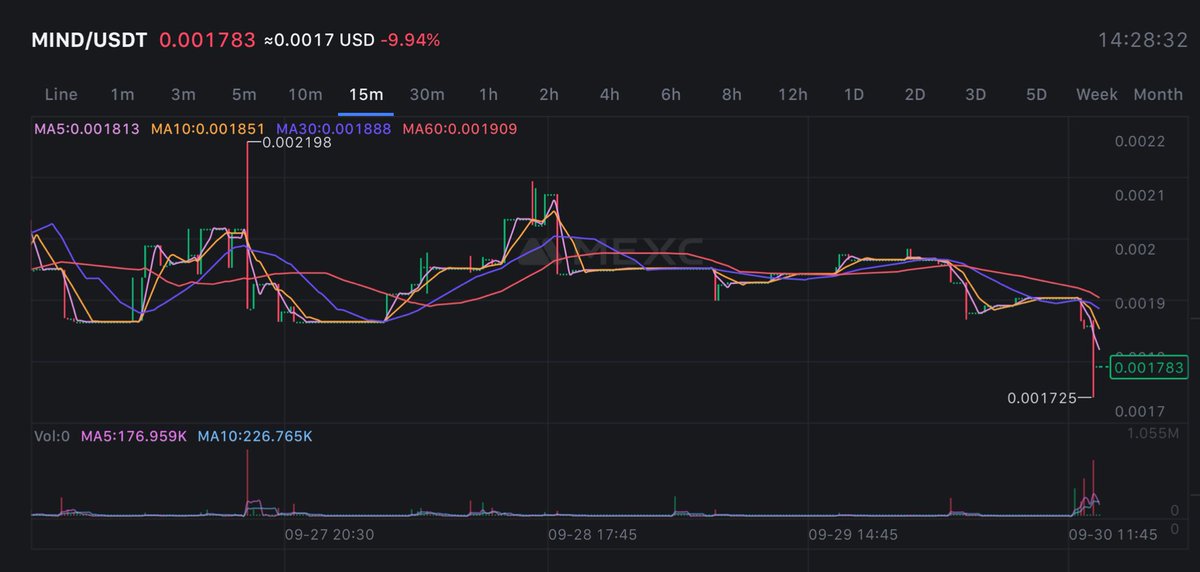Click the 09-29 14:45 time axis label
Image resolution: width=1200 pixels, height=572 pixels.
pos(853,535)
